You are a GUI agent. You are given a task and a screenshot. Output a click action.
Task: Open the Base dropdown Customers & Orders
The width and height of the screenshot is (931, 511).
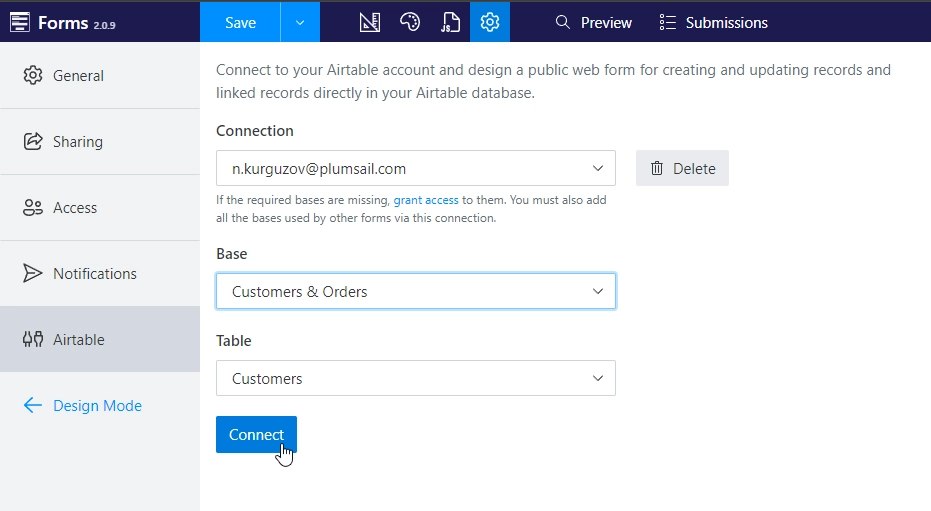[x=416, y=291]
